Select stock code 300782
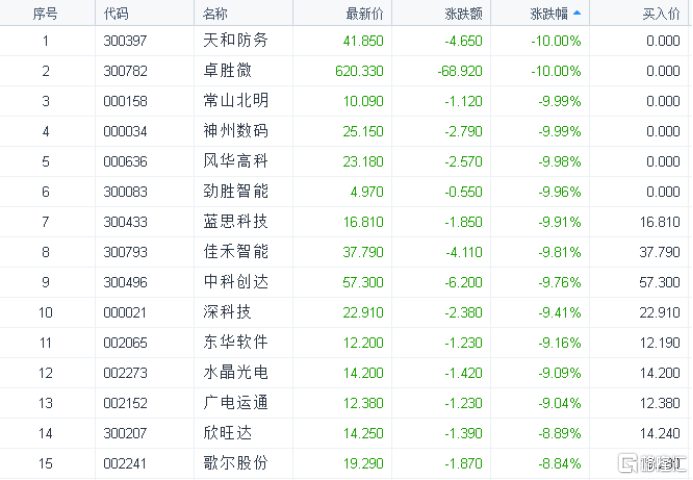The image size is (693, 480). tap(125, 71)
